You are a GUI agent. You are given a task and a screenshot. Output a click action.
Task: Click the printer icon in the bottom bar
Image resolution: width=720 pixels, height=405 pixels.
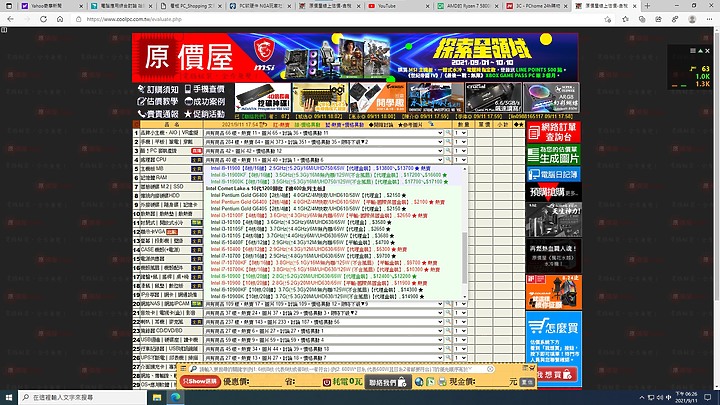click(442, 382)
